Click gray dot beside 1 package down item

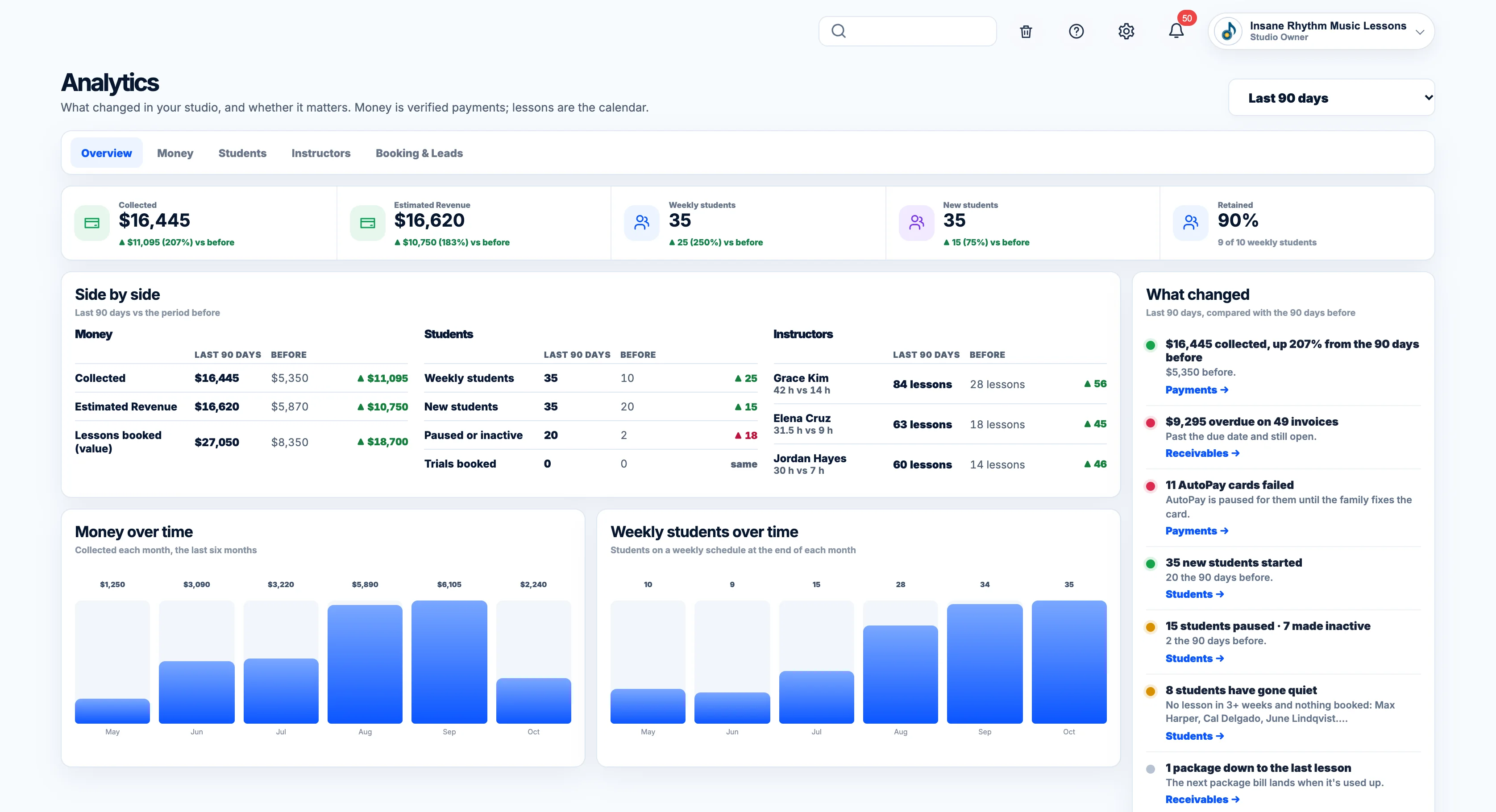click(1150, 770)
